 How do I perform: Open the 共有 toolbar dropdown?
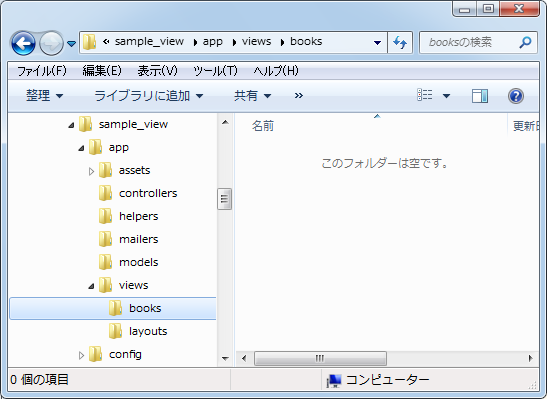point(252,96)
